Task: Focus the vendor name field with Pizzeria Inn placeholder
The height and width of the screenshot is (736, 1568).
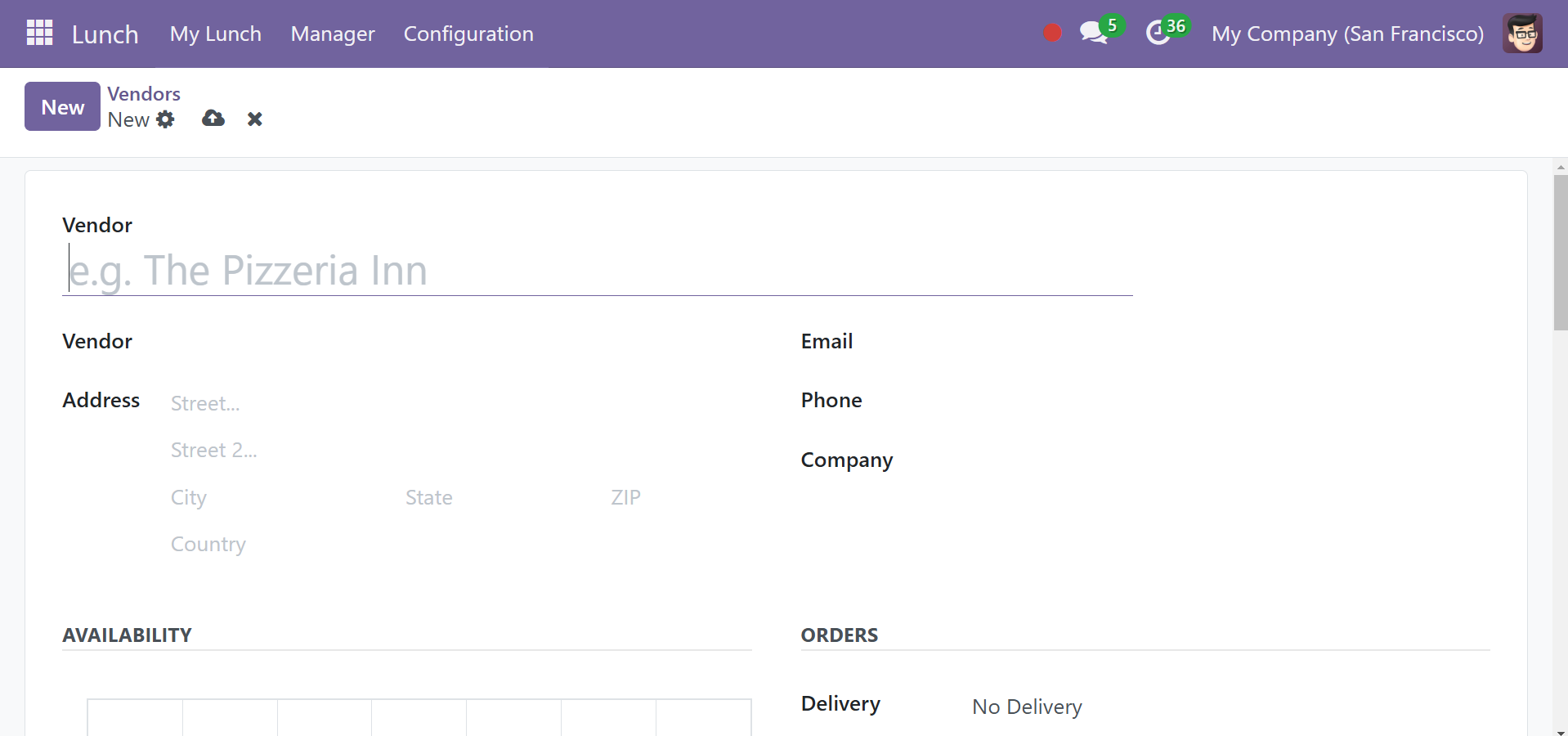Action: (x=598, y=271)
